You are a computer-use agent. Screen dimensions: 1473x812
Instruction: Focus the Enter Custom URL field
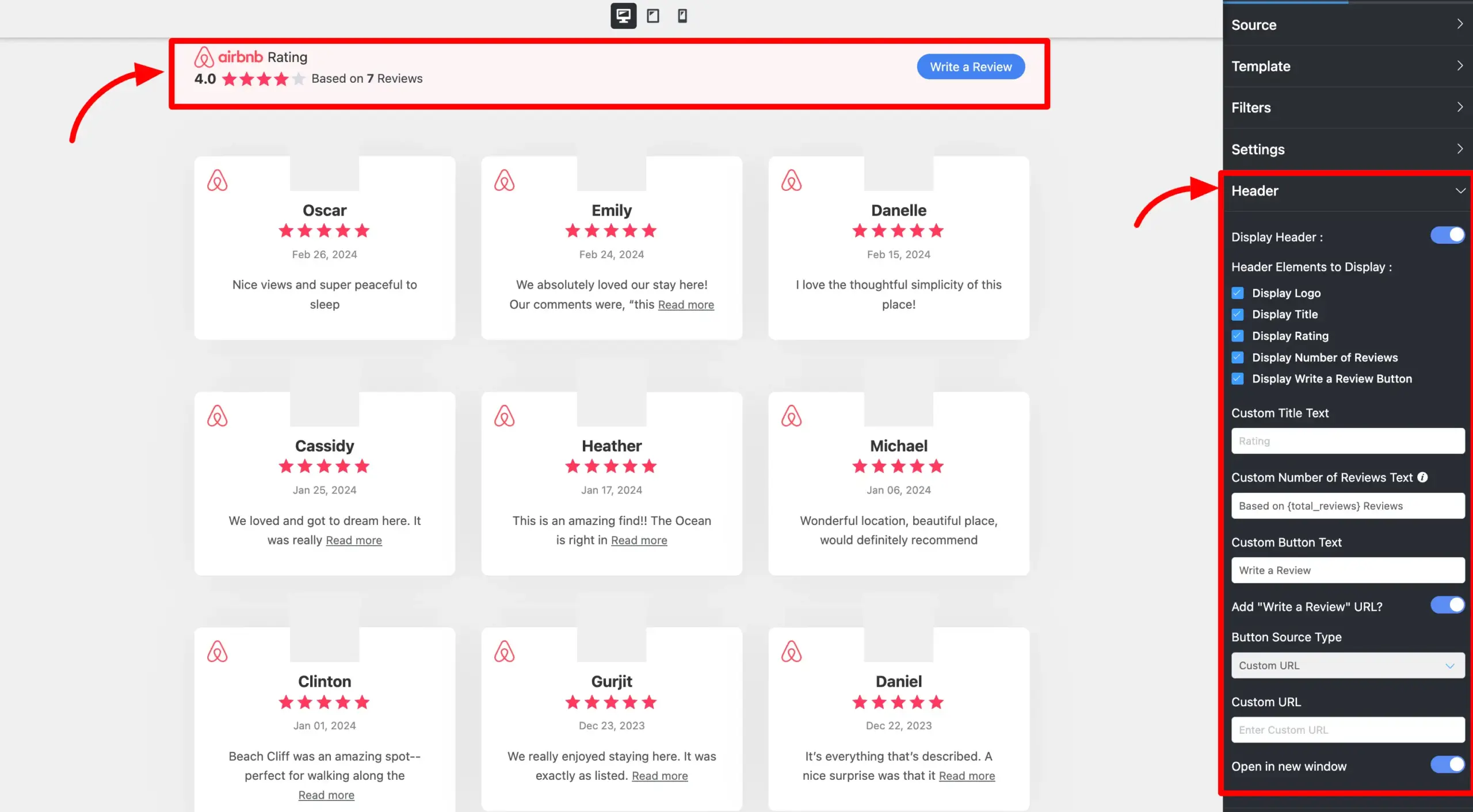coord(1348,730)
